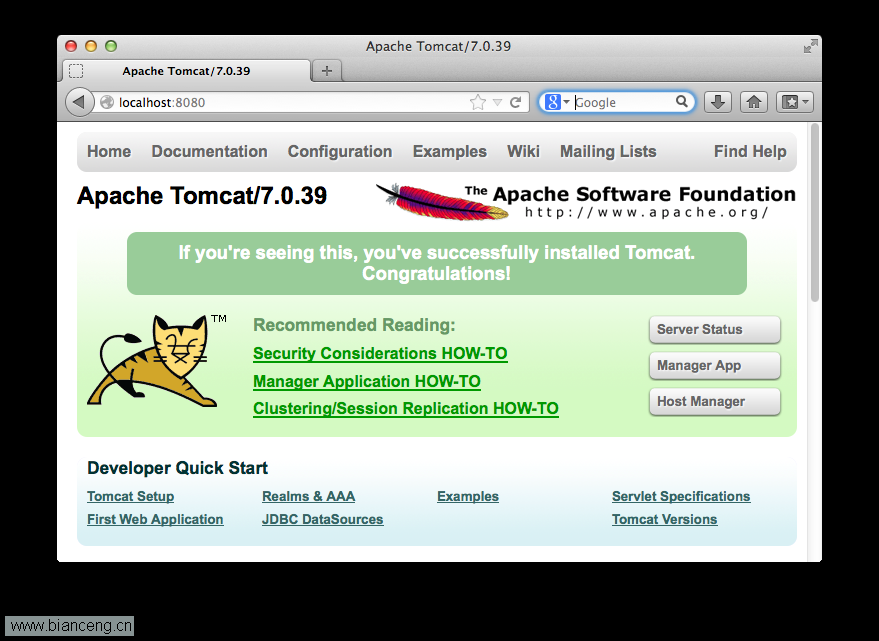Image resolution: width=879 pixels, height=641 pixels.
Task: Enter full screen with the expand arrows
Action: point(810,47)
